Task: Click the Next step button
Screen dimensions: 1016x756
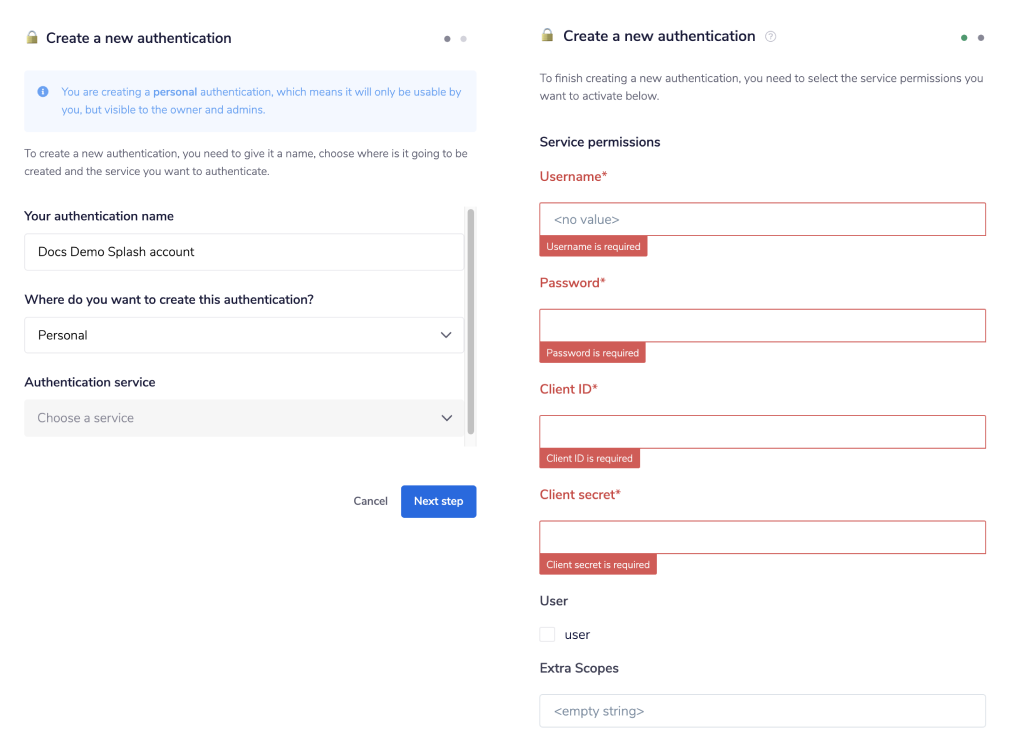Action: pos(438,501)
